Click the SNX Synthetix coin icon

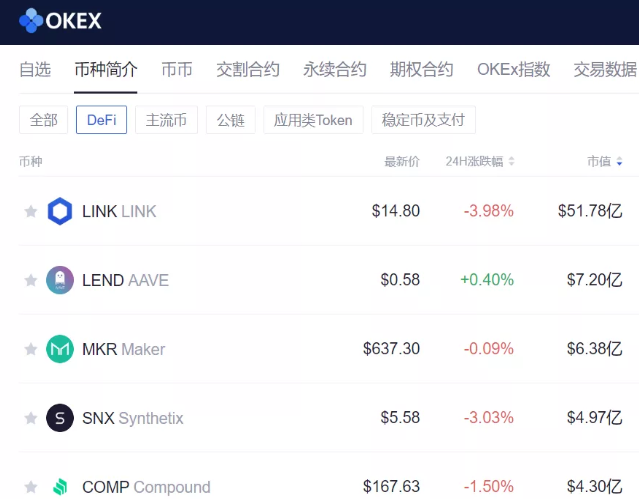coord(60,418)
